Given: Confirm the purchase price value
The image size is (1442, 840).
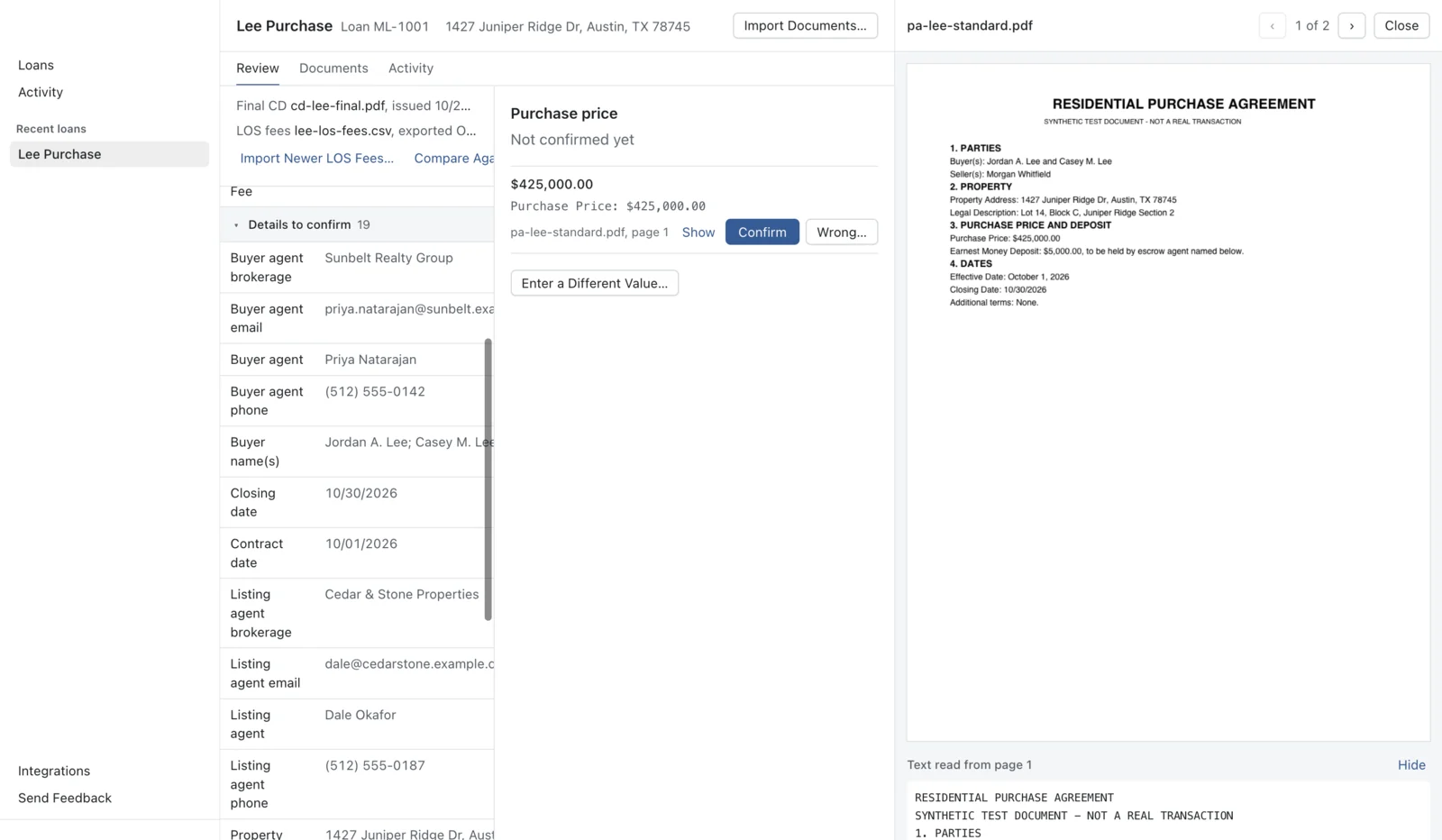Looking at the screenshot, I should point(762,233).
